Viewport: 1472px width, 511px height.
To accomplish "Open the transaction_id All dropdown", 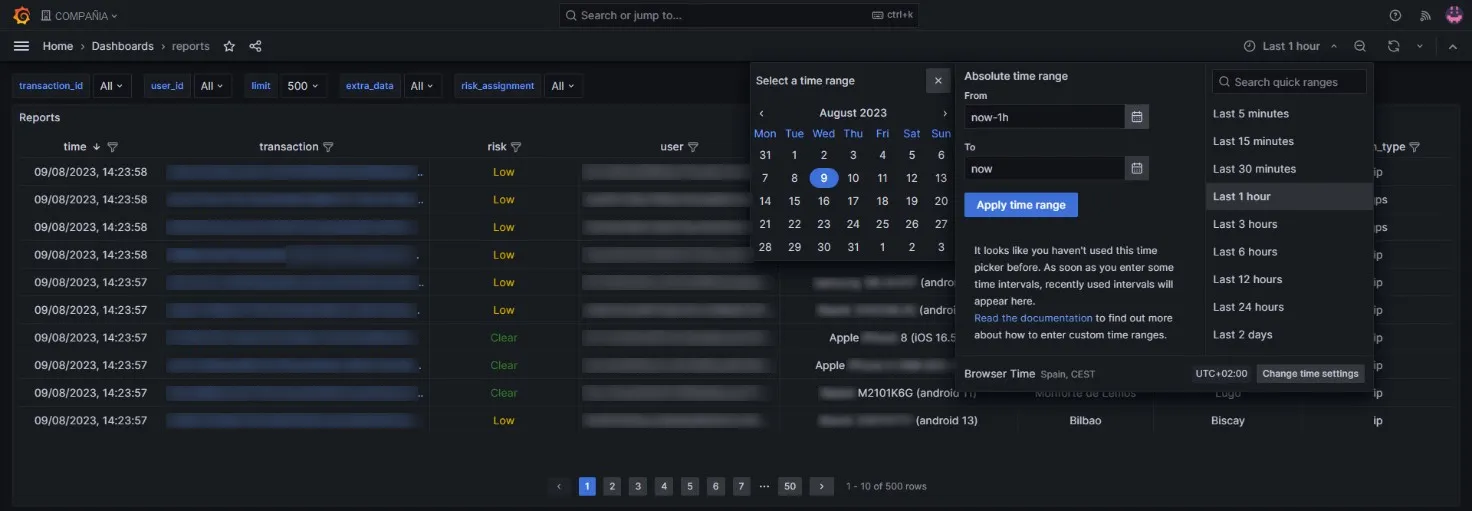I will click(x=111, y=86).
